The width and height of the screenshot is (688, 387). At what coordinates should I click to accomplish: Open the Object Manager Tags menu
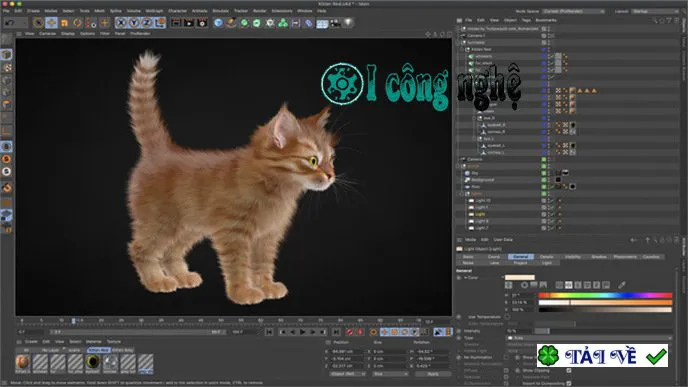tap(526, 20)
